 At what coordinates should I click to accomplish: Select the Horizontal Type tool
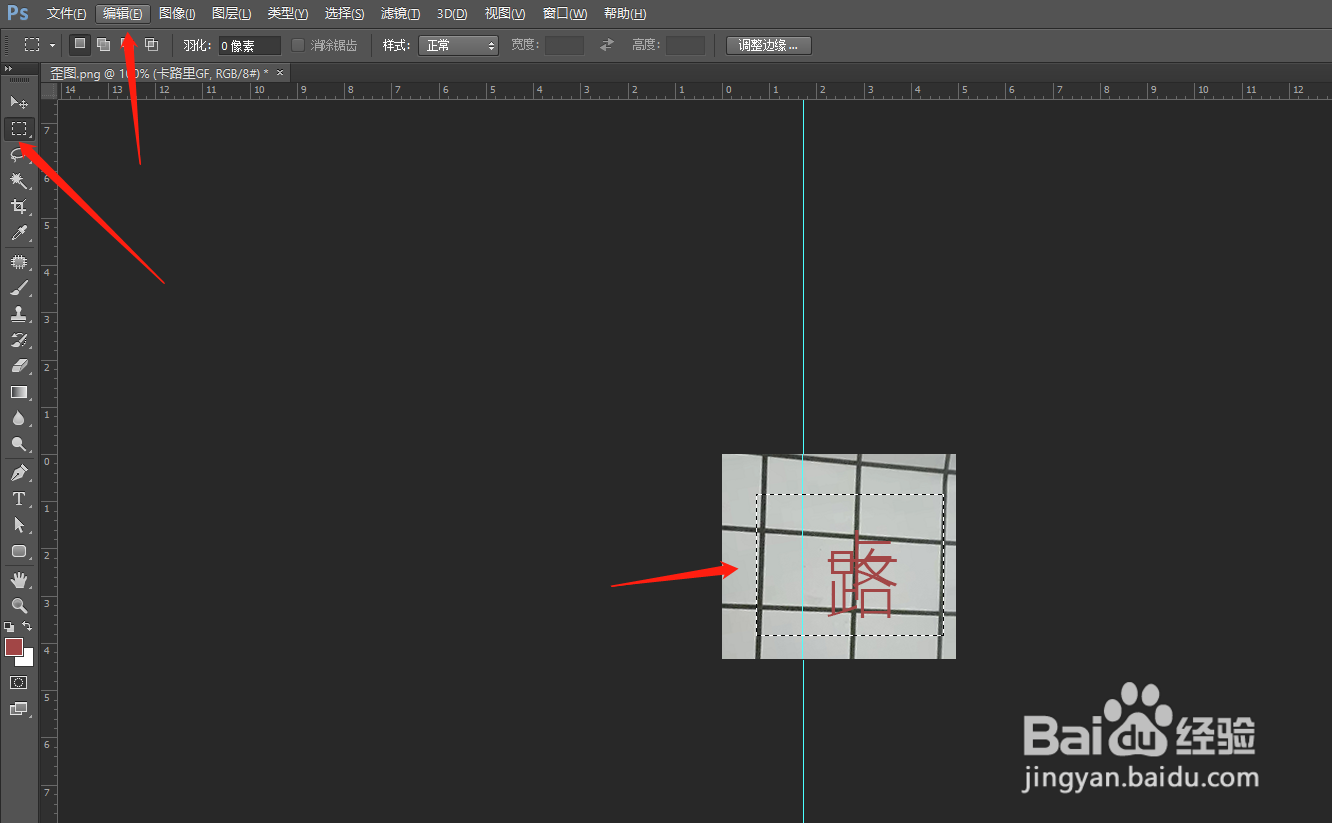point(19,499)
